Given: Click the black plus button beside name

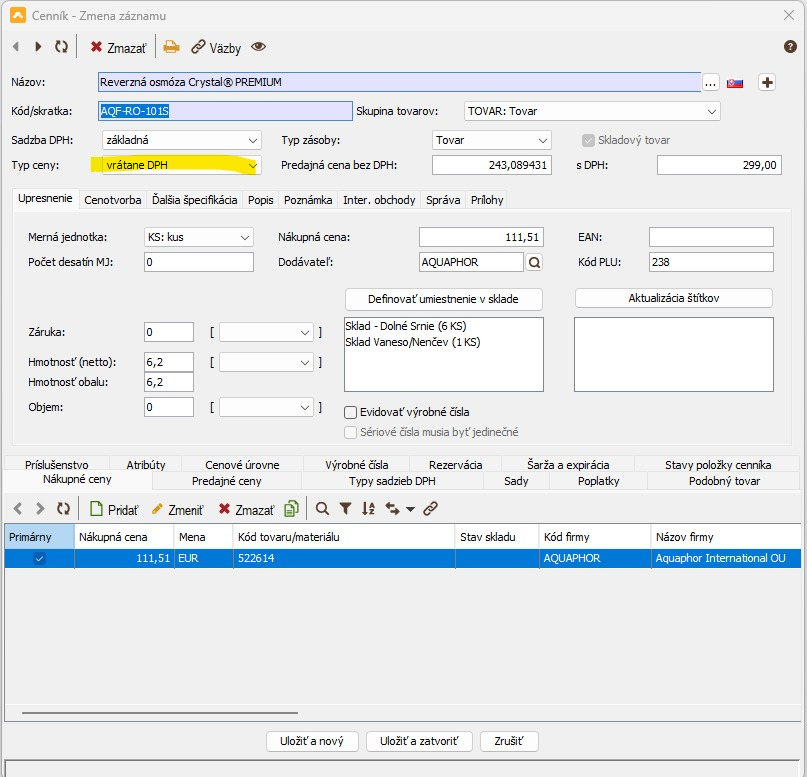Looking at the screenshot, I should tap(767, 83).
